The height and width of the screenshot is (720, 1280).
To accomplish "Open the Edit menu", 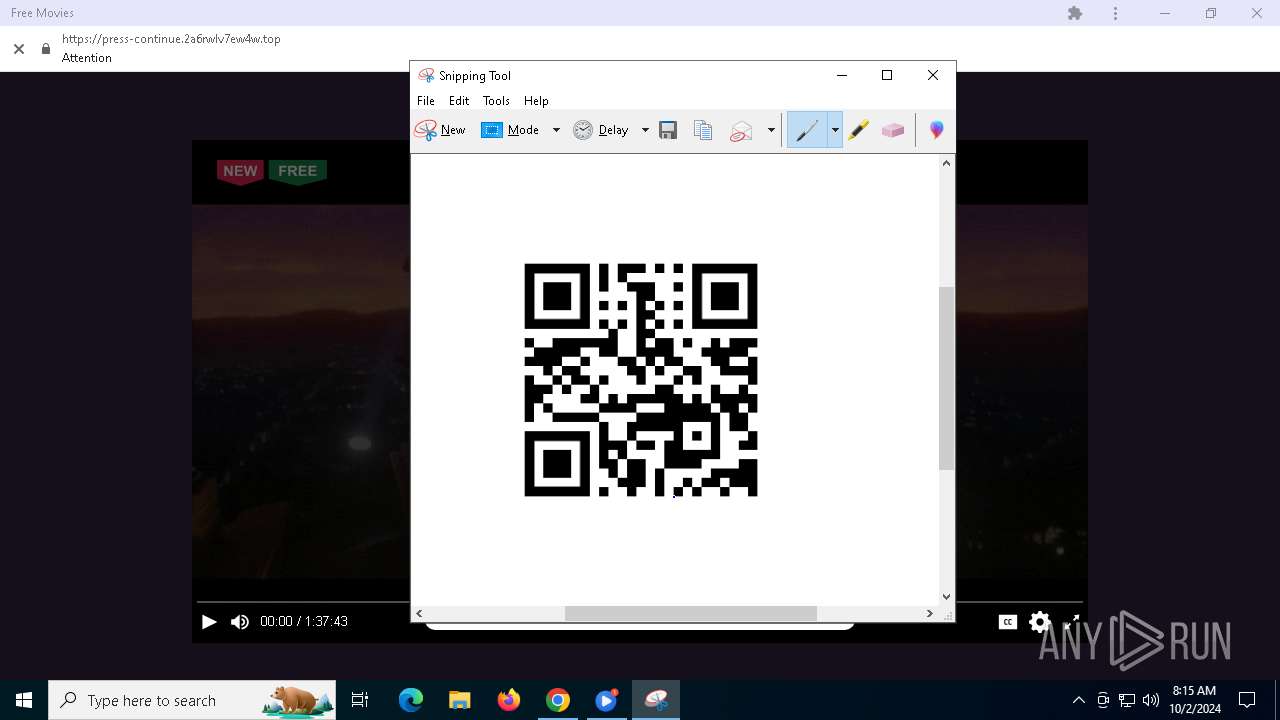I will coord(459,101).
